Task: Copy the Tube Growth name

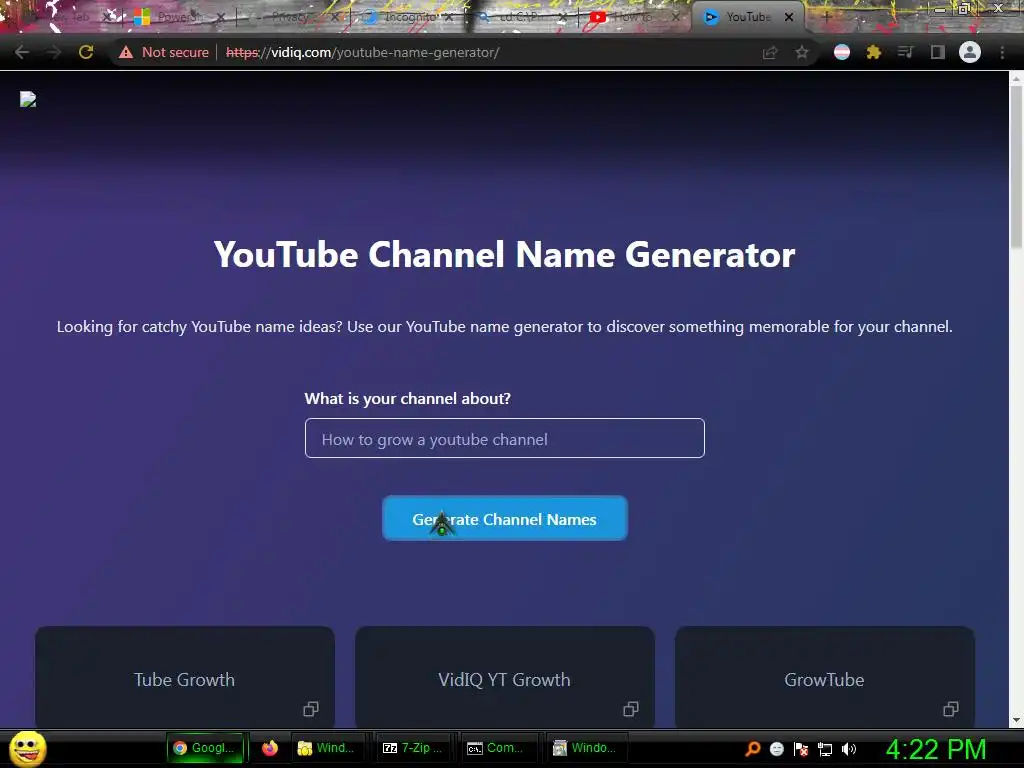Action: pos(311,709)
